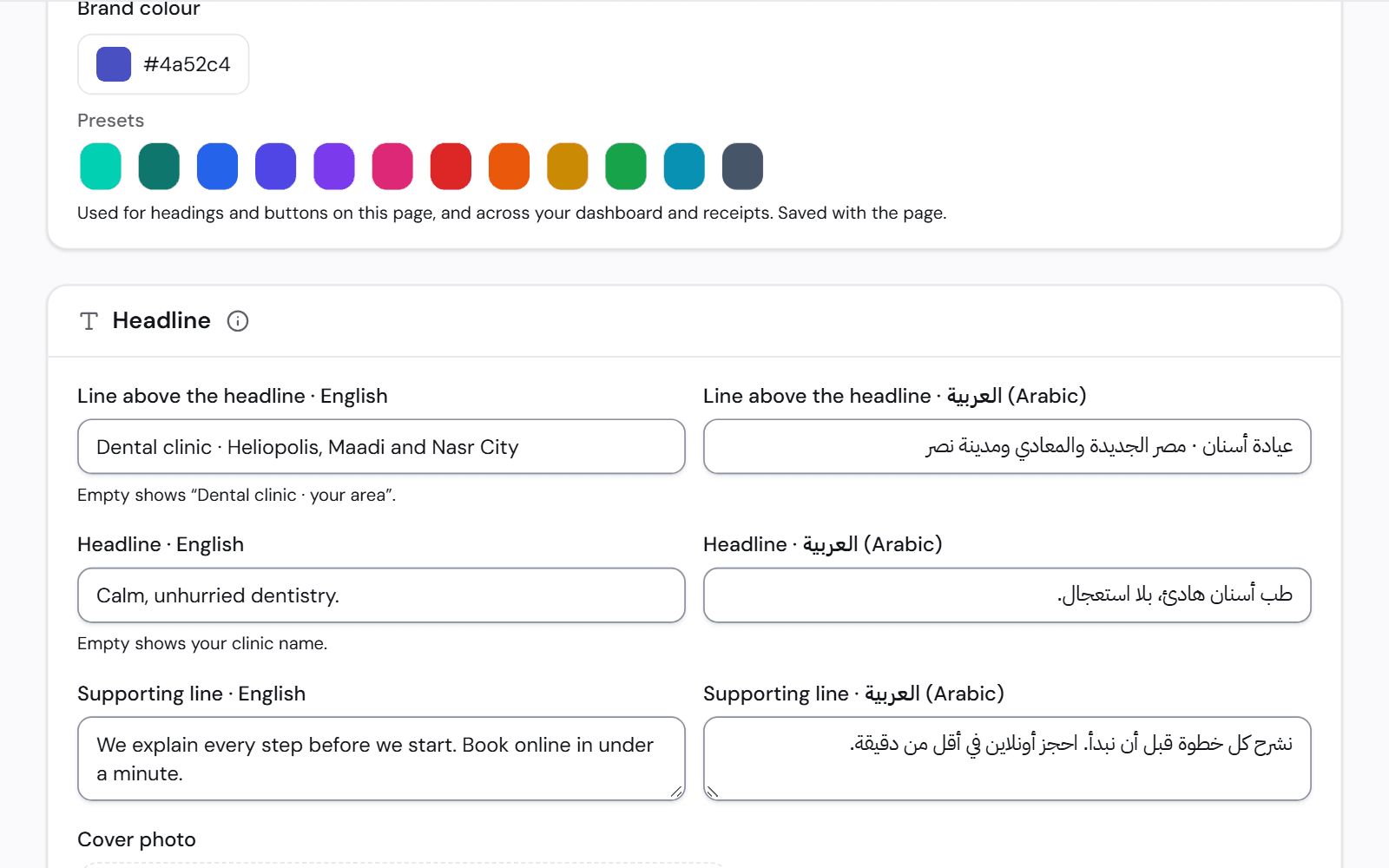Viewport: 1389px width, 868px height.
Task: Click into the Arabic supporting line textarea
Action: (x=1007, y=759)
